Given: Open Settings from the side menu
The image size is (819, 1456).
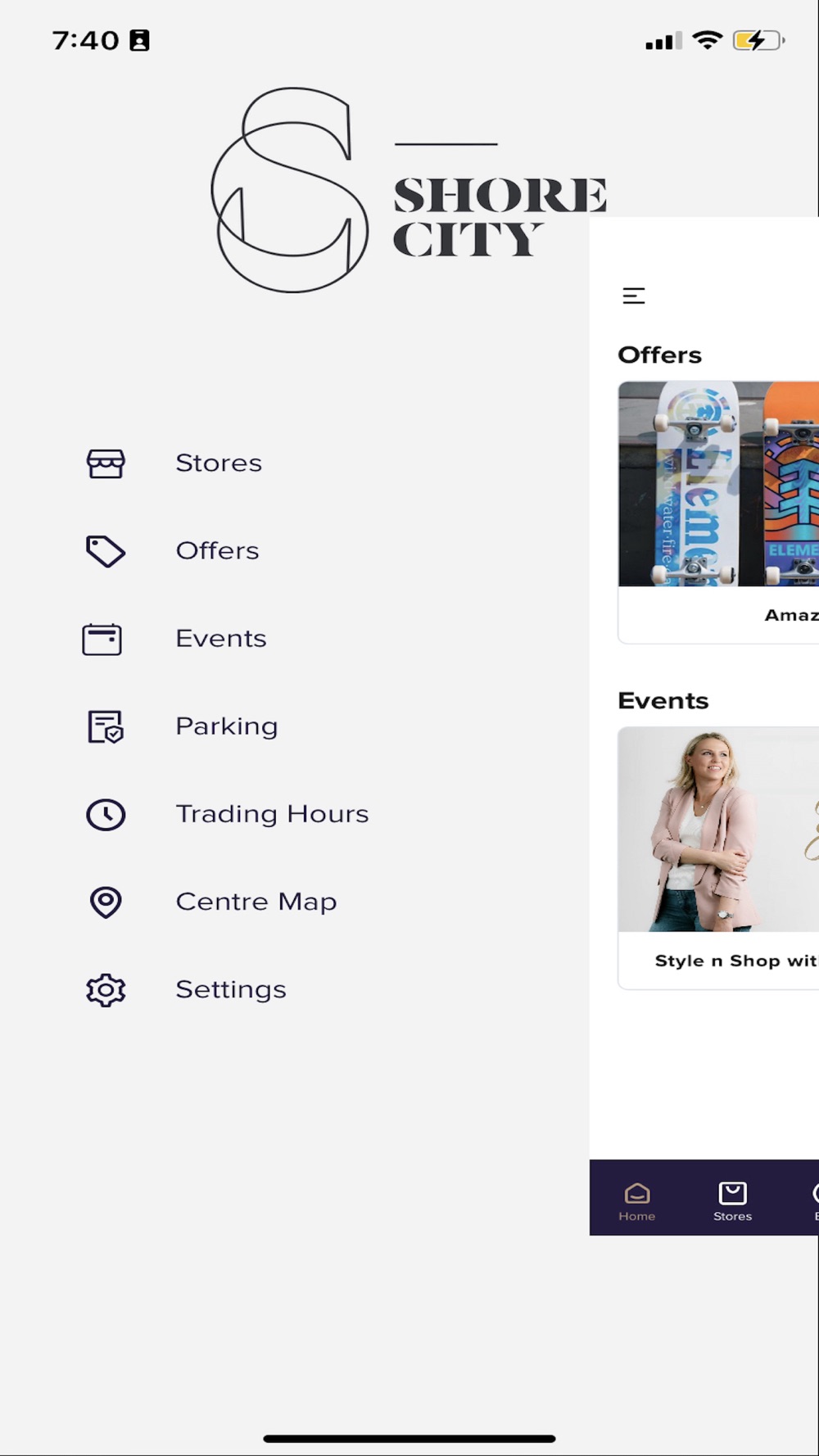Looking at the screenshot, I should [231, 990].
